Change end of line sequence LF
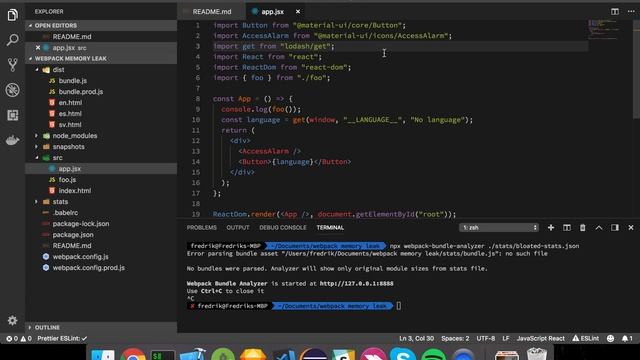 click(506, 338)
